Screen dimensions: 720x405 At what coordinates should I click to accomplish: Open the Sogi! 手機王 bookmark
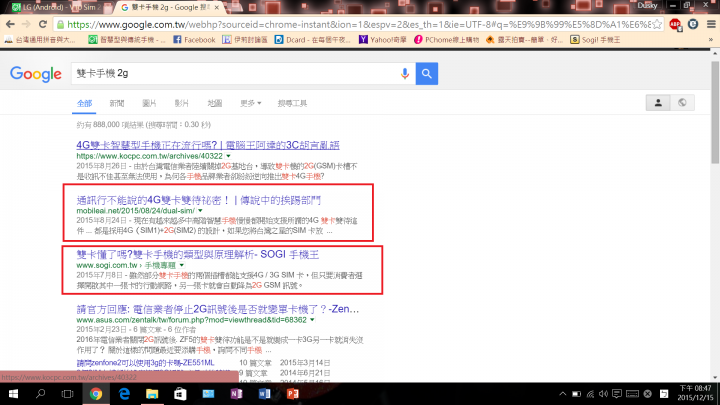pos(595,40)
